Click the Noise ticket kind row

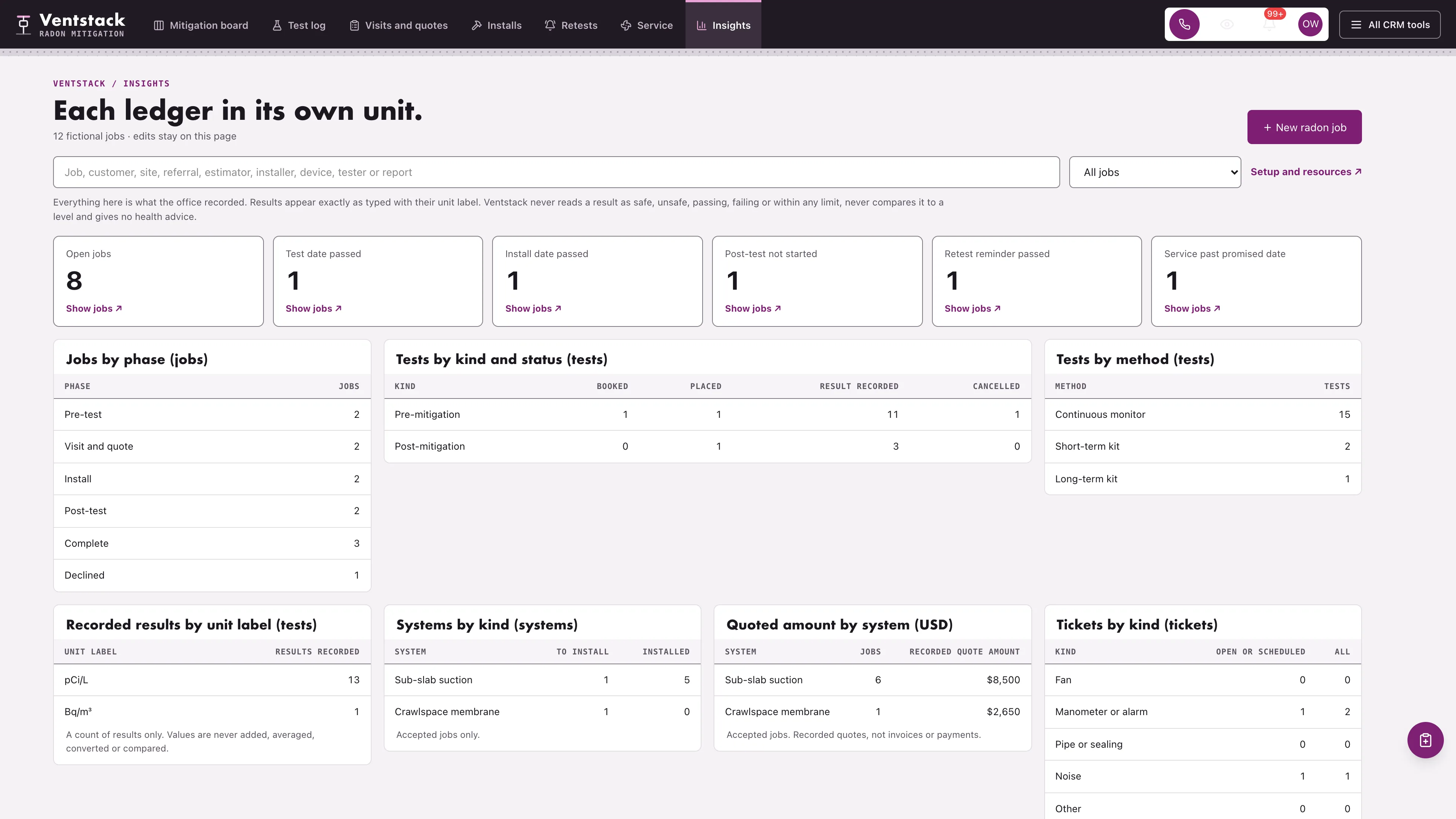pos(1203,776)
